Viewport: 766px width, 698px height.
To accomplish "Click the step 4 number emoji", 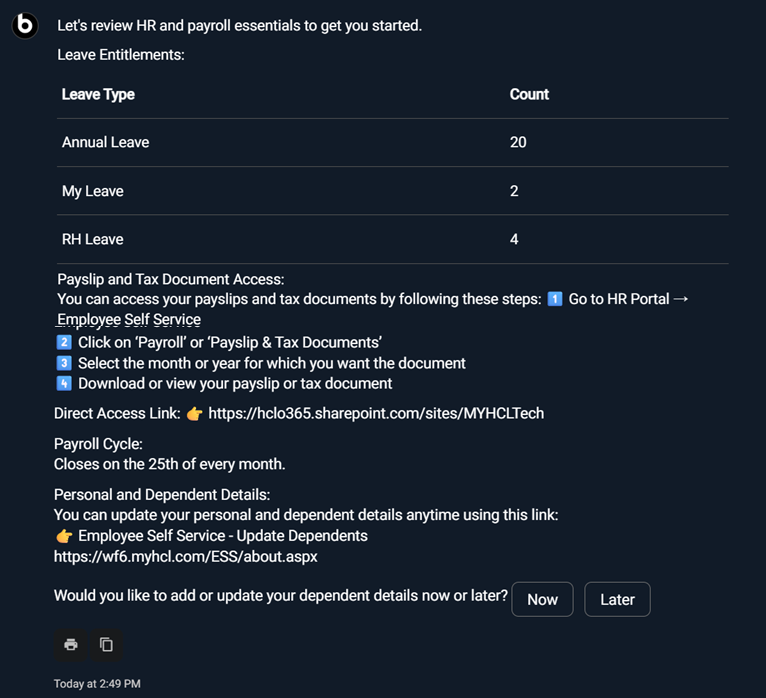I will [65, 384].
